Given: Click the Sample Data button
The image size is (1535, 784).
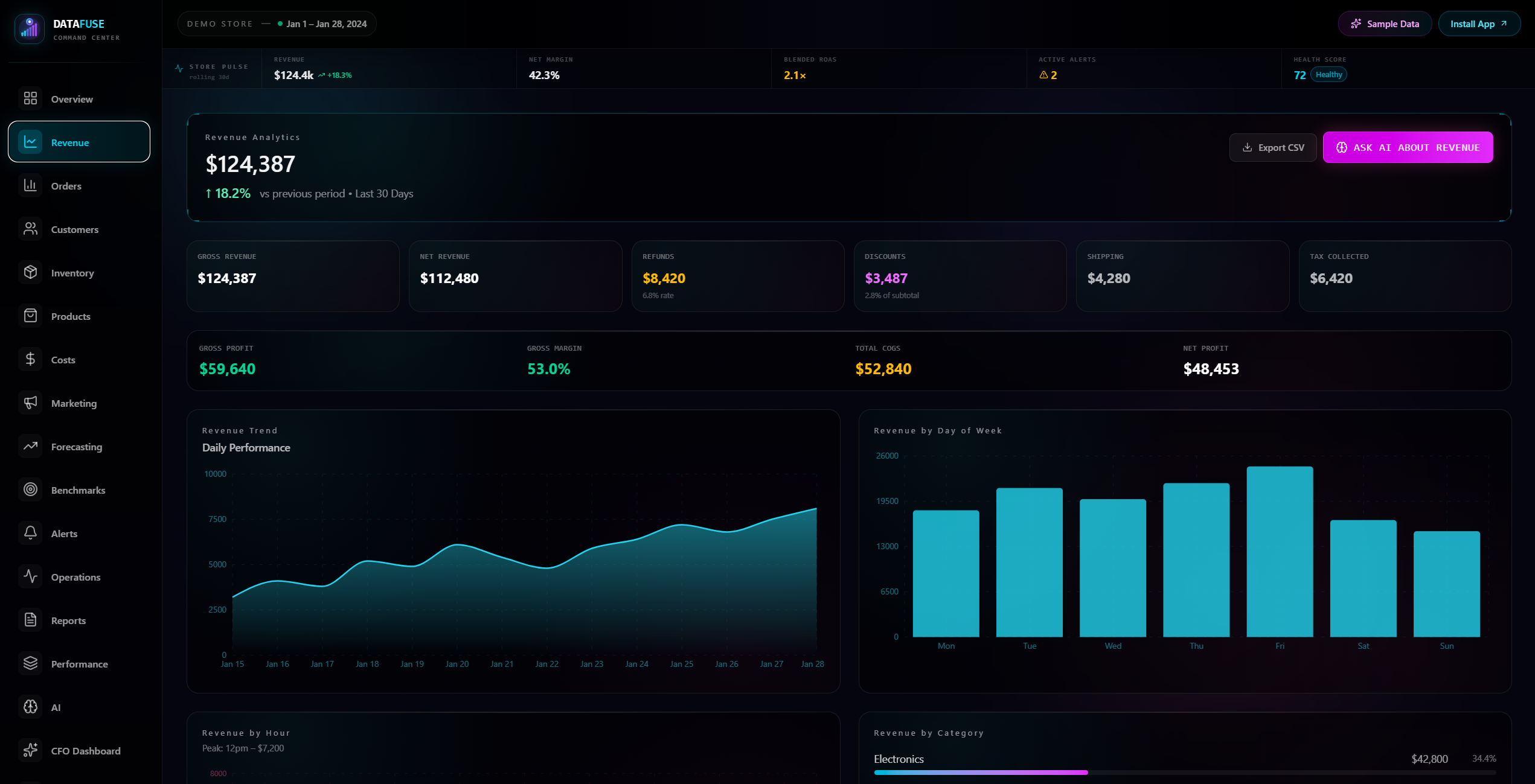Looking at the screenshot, I should 1384,24.
